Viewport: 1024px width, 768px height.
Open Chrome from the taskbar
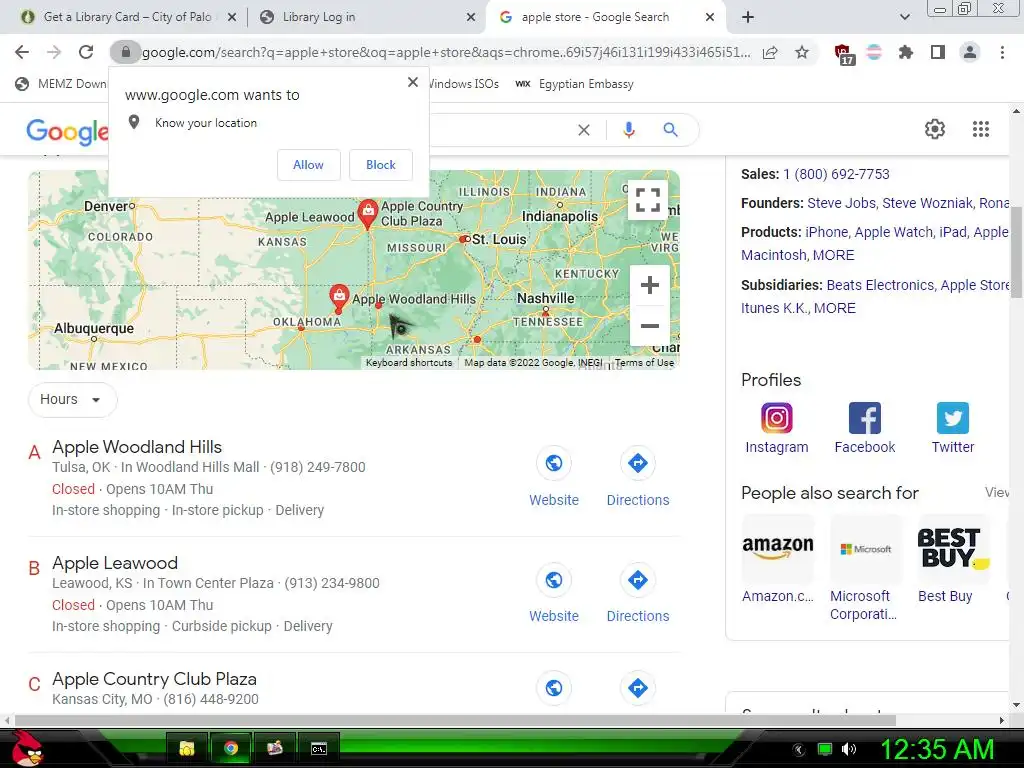(x=231, y=748)
